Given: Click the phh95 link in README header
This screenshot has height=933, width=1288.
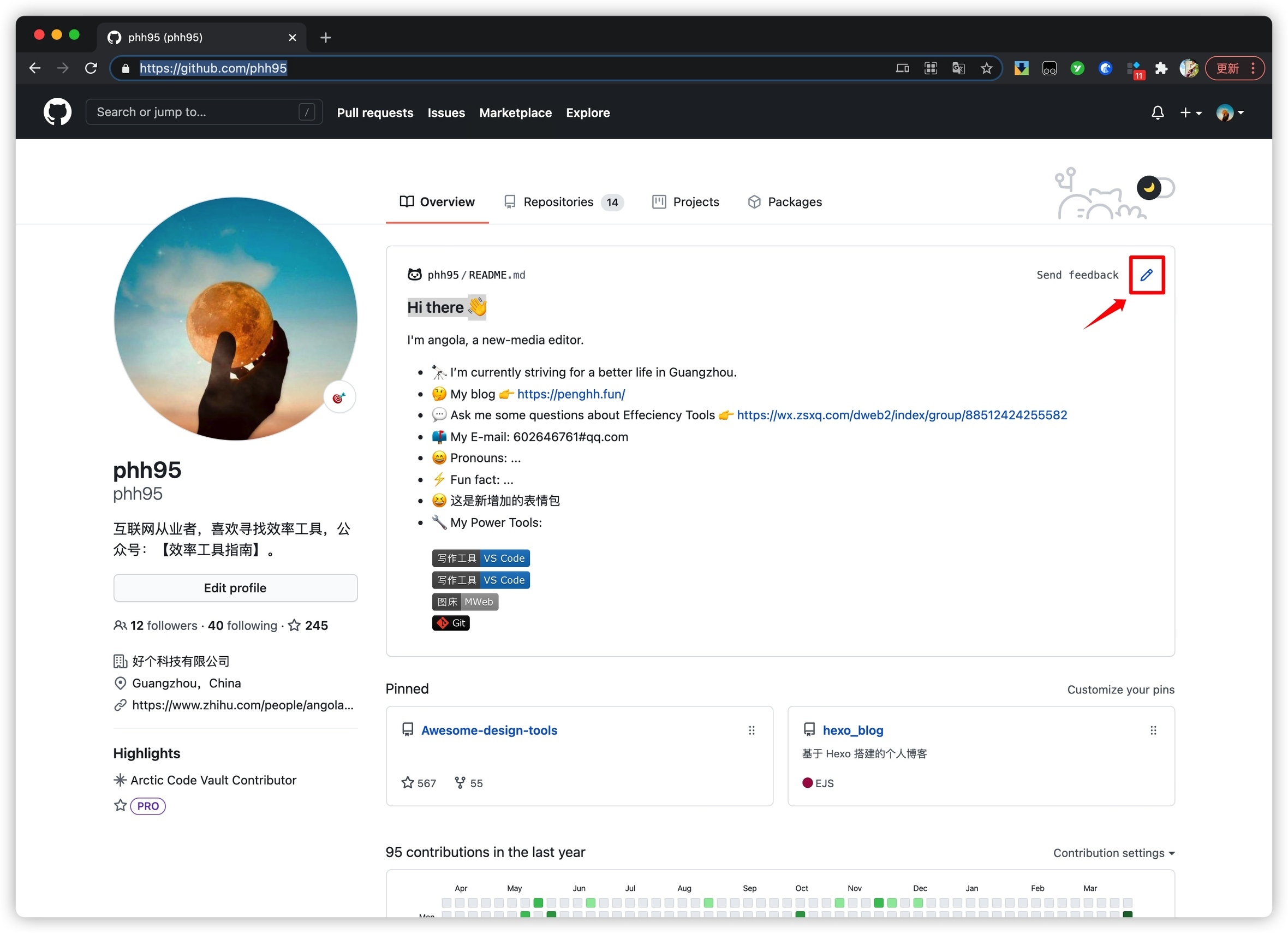Looking at the screenshot, I should pyautogui.click(x=443, y=275).
